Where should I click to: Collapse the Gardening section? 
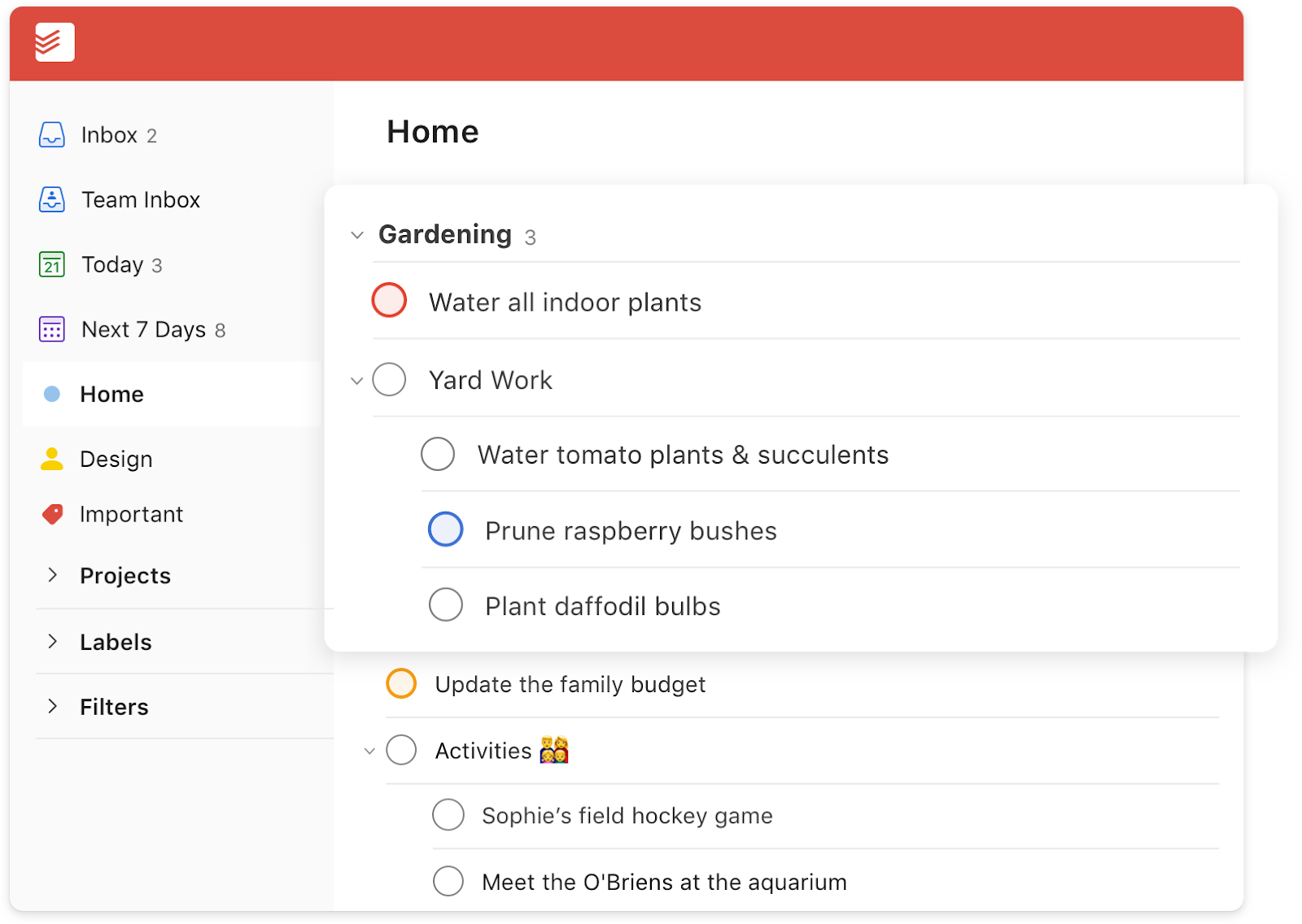click(356, 235)
